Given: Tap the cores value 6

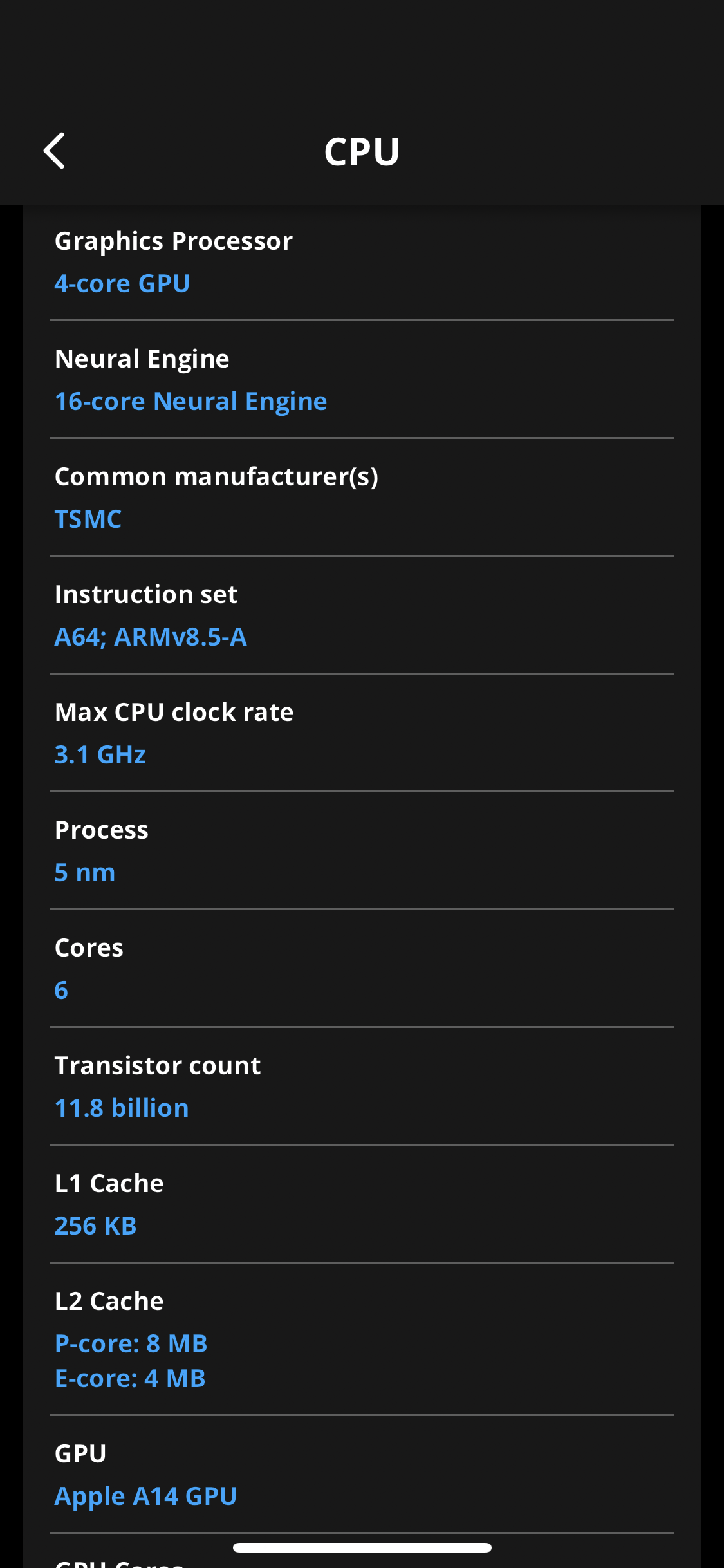Looking at the screenshot, I should (62, 991).
